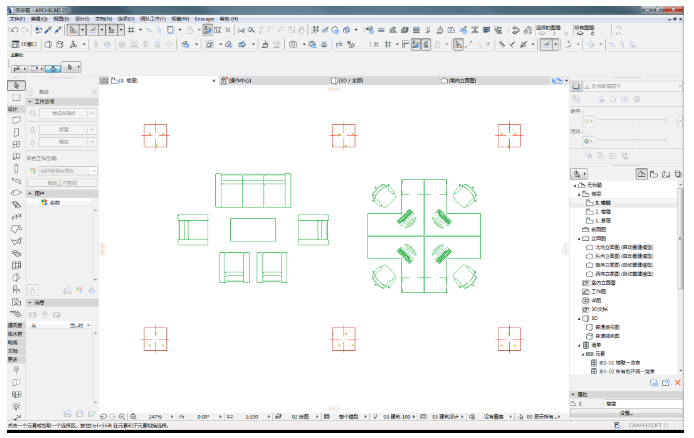Select the Curtain Wall tool in the toolbox
This screenshot has width=694, height=438.
tap(16, 265)
